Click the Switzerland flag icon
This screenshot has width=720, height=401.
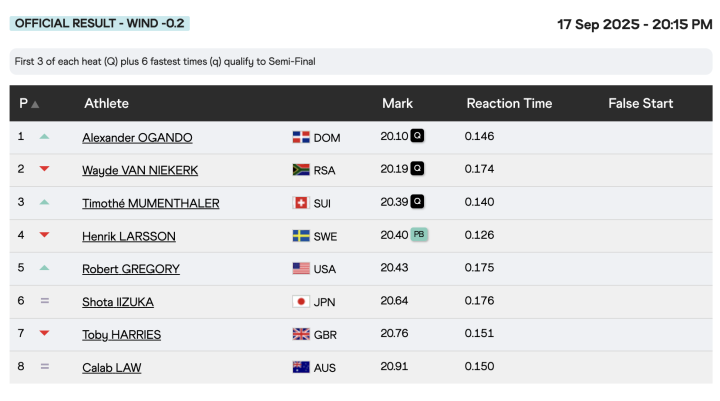click(300, 203)
